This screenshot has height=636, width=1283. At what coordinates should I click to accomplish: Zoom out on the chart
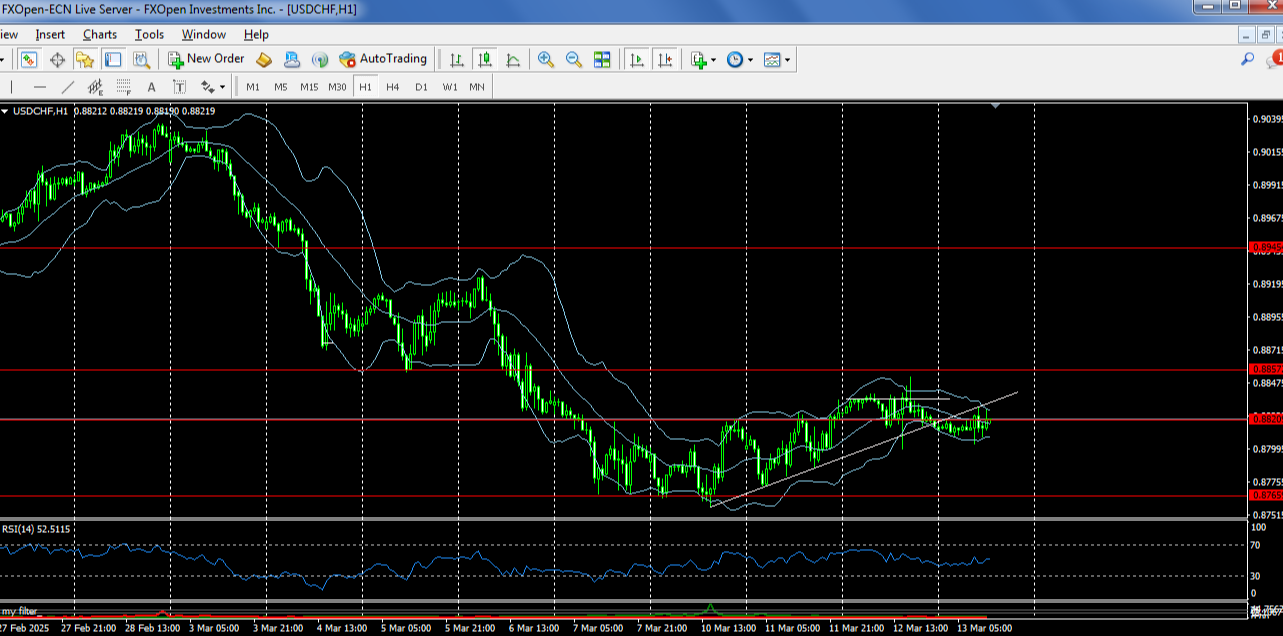[574, 60]
